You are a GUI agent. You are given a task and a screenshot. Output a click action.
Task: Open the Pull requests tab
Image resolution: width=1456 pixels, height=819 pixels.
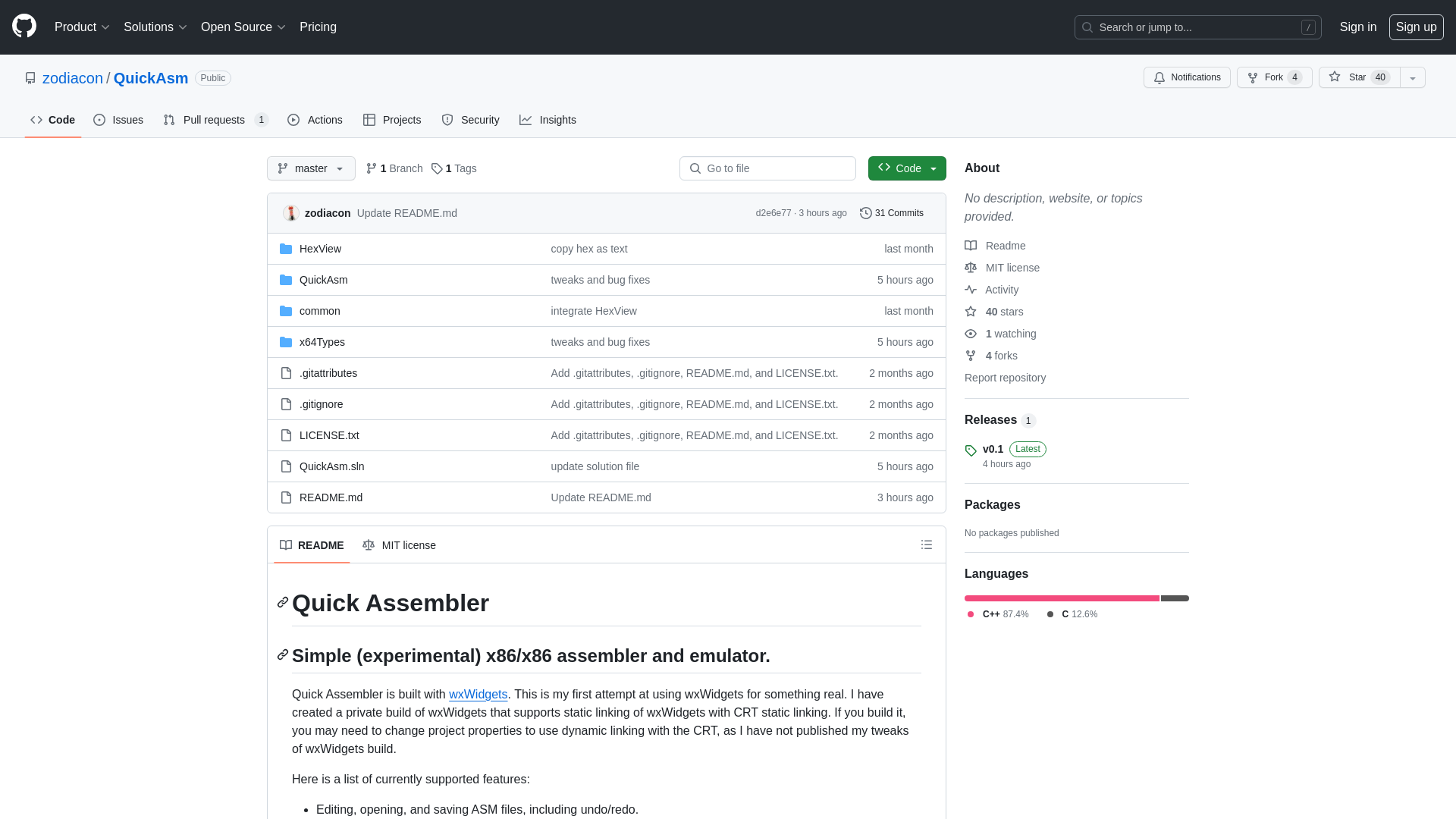pos(214,120)
